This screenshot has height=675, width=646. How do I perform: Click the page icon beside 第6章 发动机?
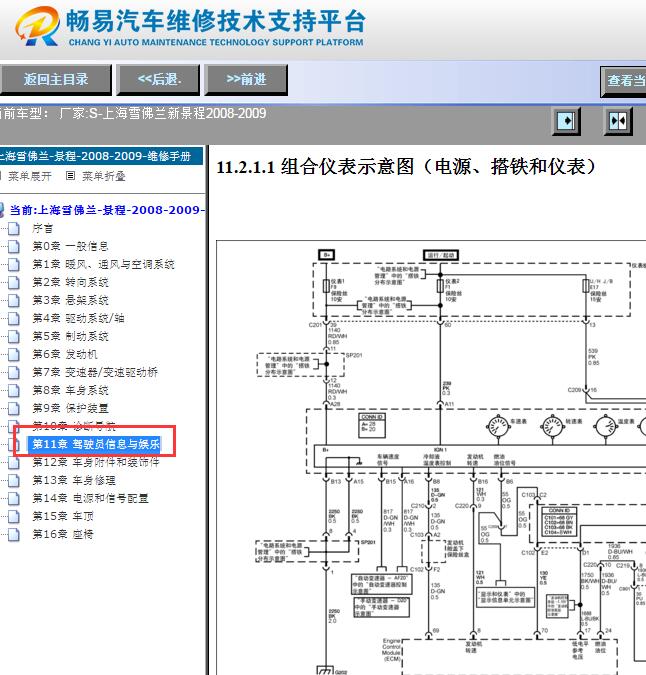coord(14,354)
